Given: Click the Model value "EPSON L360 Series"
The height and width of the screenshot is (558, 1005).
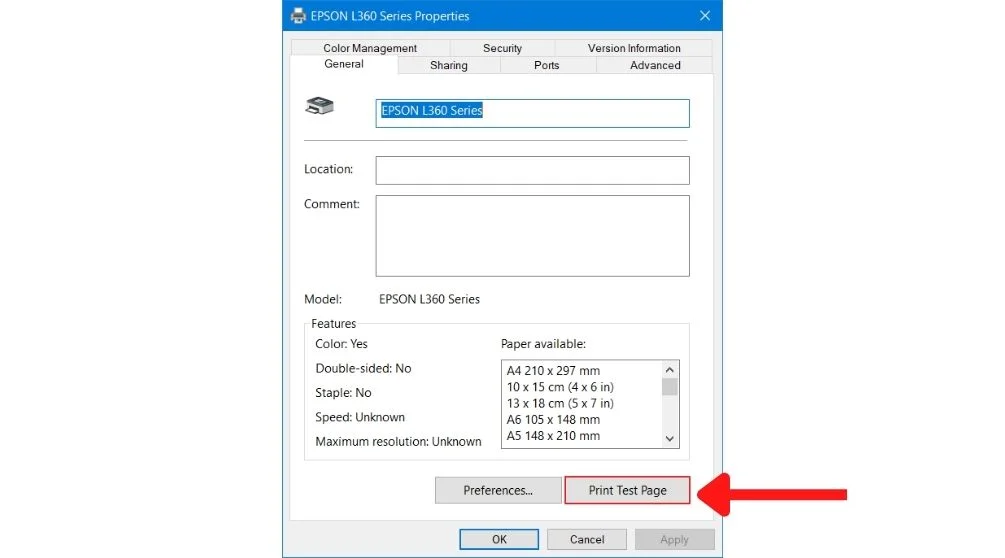Looking at the screenshot, I should coord(429,299).
